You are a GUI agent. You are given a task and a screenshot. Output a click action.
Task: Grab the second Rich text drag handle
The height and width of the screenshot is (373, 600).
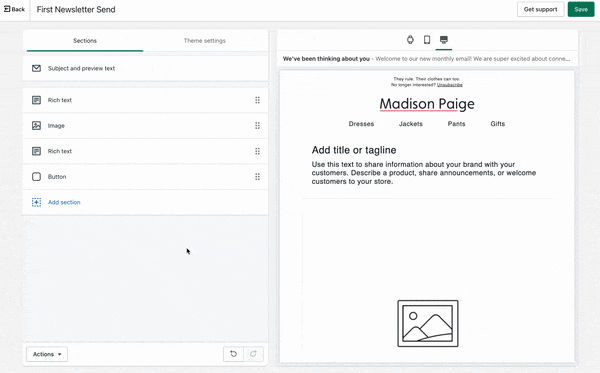(x=258, y=151)
